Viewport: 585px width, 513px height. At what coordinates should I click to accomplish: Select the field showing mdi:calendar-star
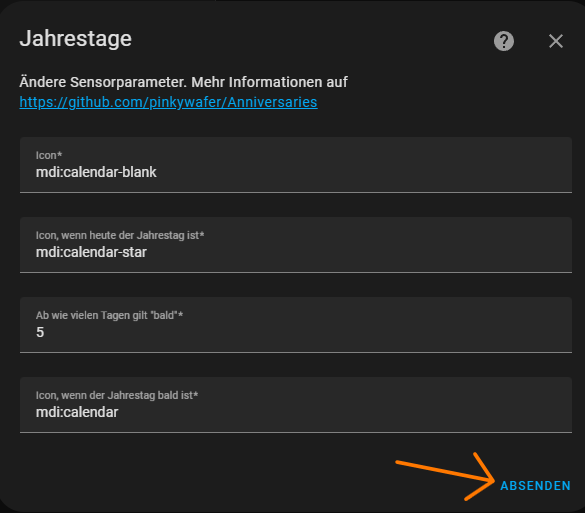click(296, 245)
